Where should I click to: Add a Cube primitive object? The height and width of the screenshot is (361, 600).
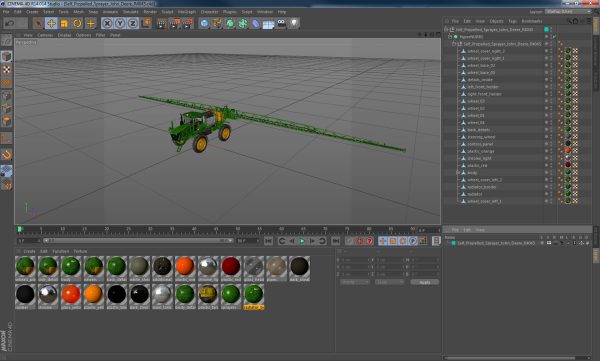click(204, 24)
